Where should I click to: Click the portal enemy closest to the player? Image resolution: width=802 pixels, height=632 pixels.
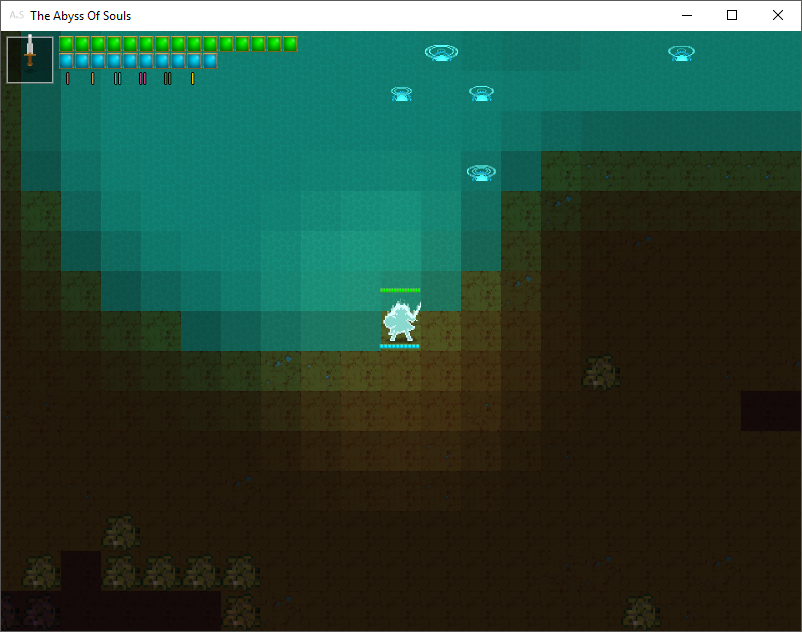pyautogui.click(x=481, y=171)
